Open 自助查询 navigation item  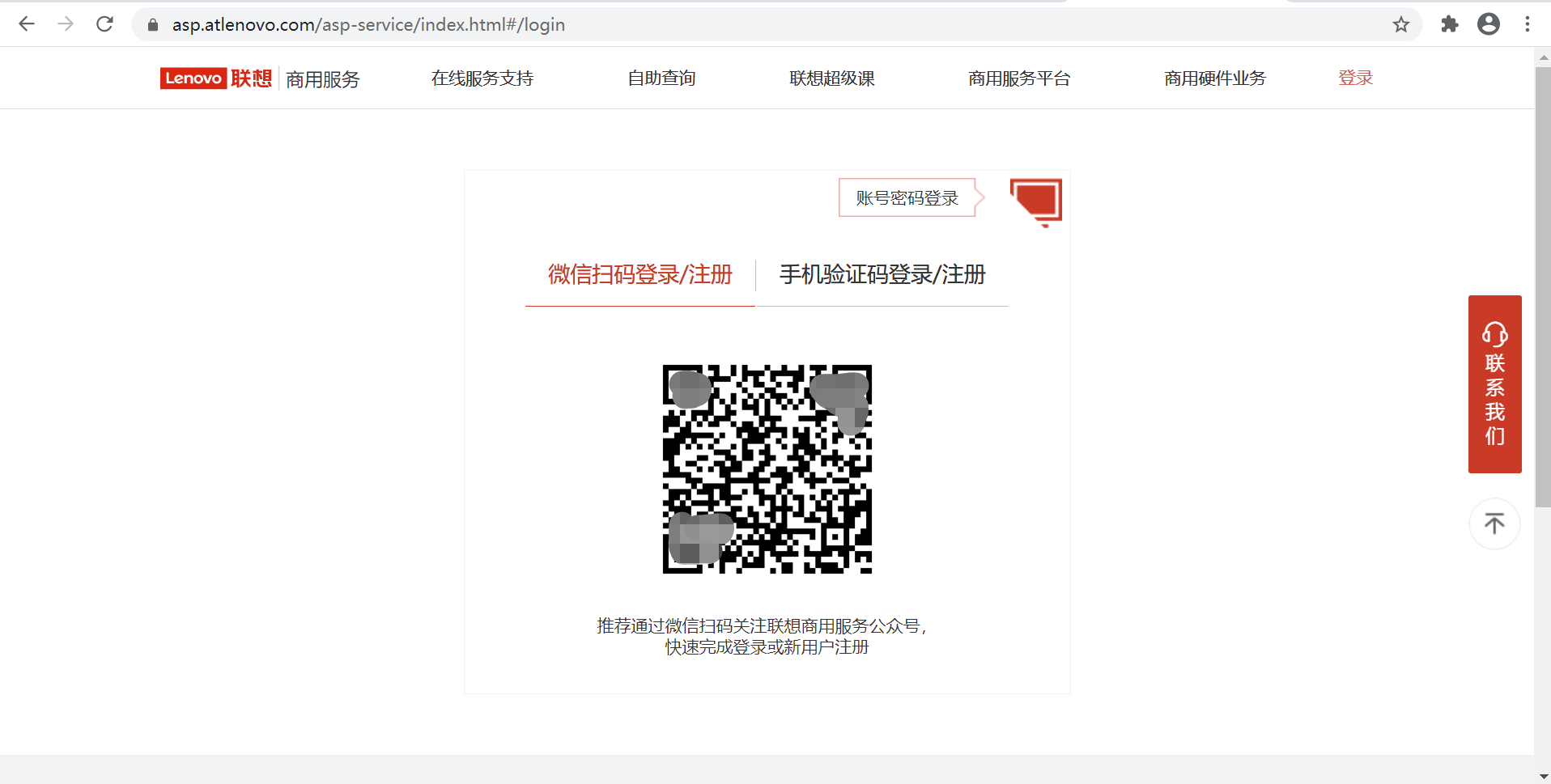(661, 78)
